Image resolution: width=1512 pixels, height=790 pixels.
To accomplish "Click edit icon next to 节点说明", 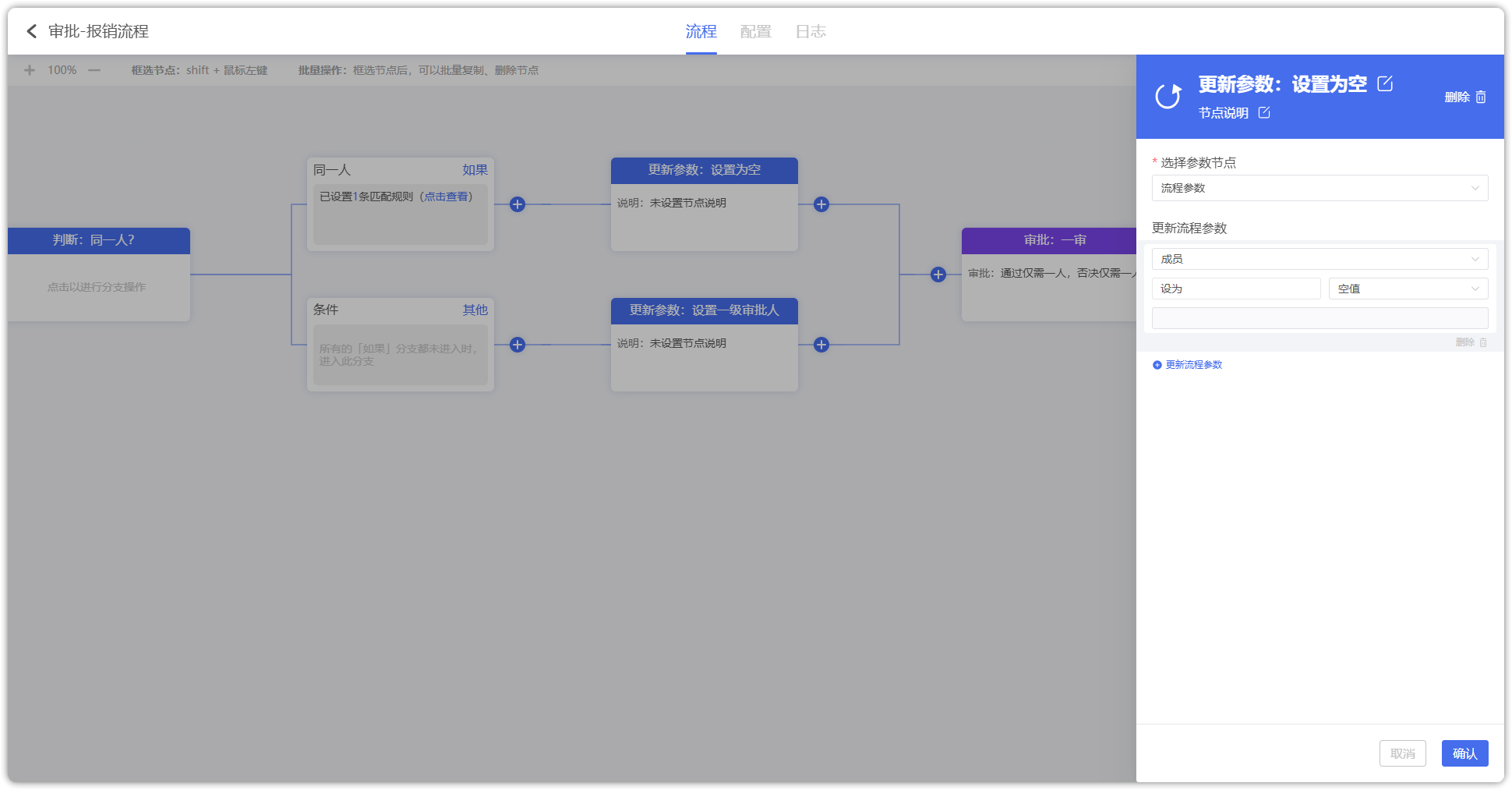I will (1264, 112).
